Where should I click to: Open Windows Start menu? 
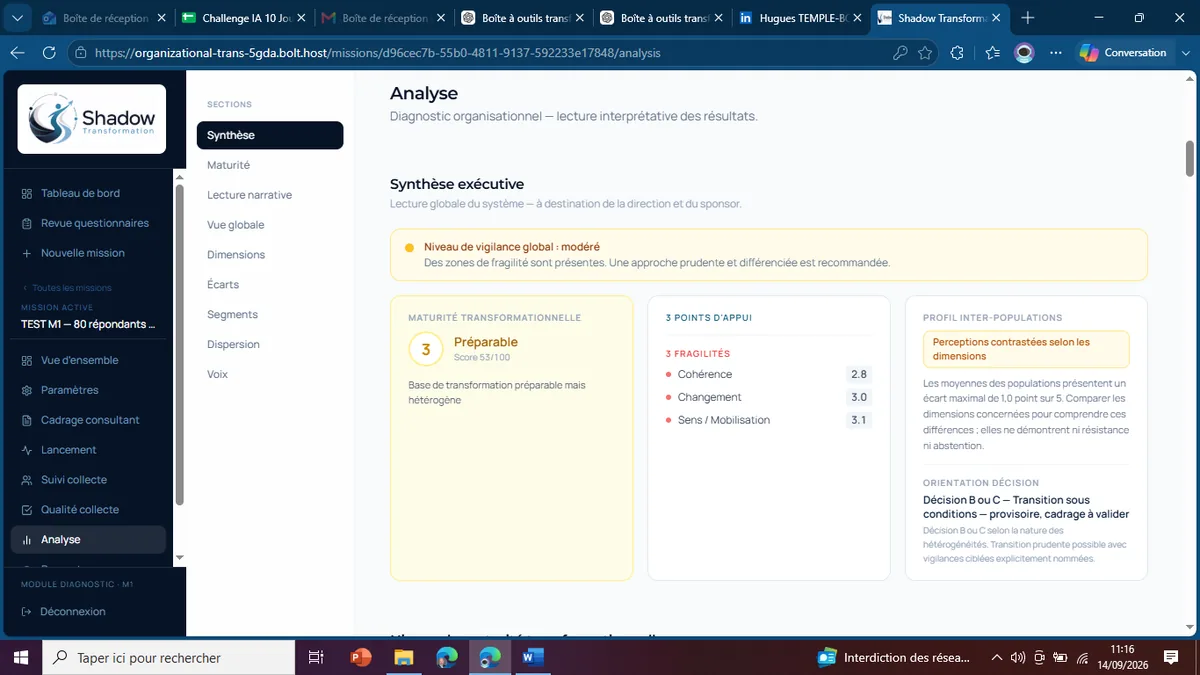(20, 657)
